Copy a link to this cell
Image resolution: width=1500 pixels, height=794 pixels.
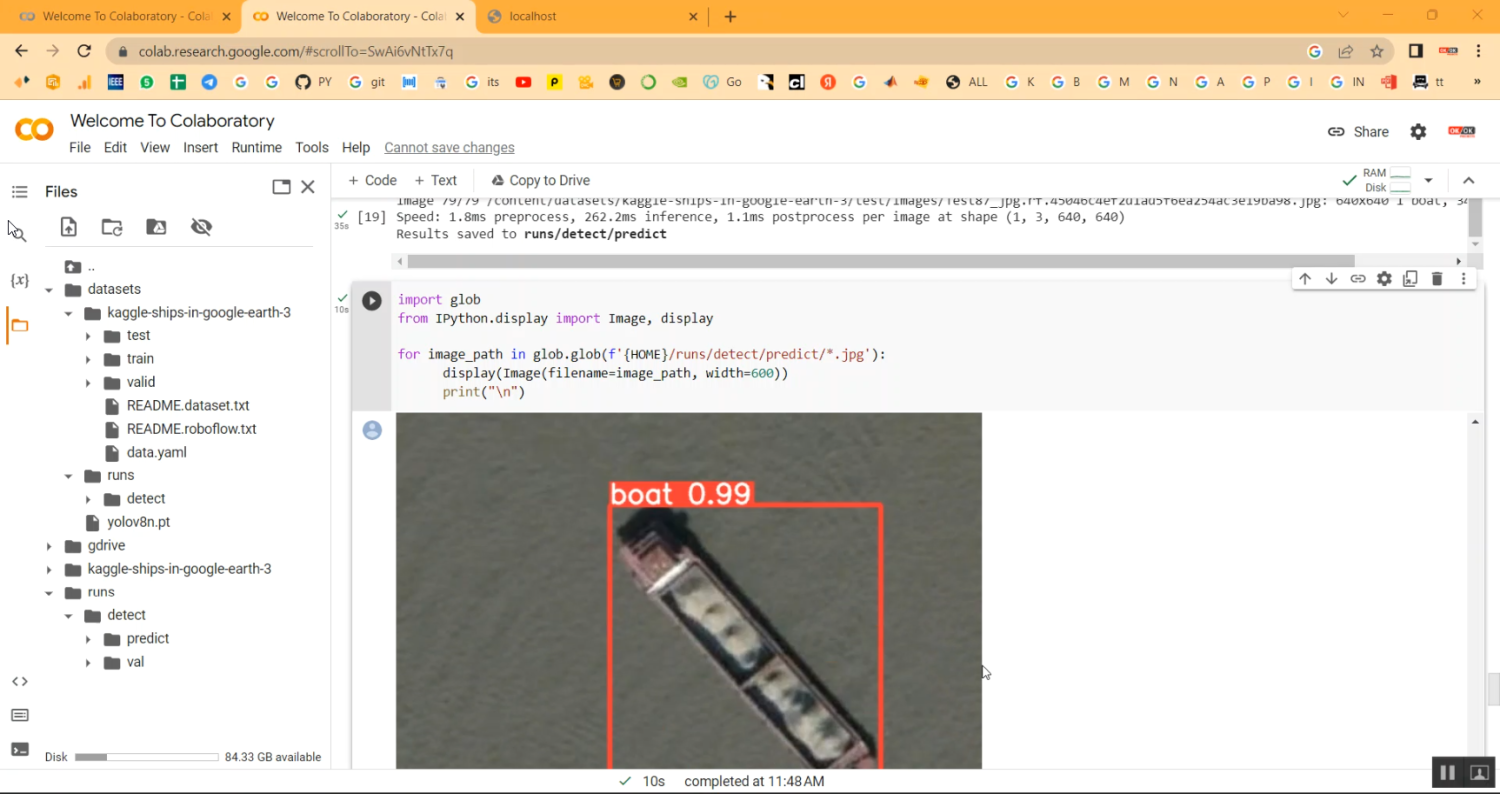coord(1358,279)
